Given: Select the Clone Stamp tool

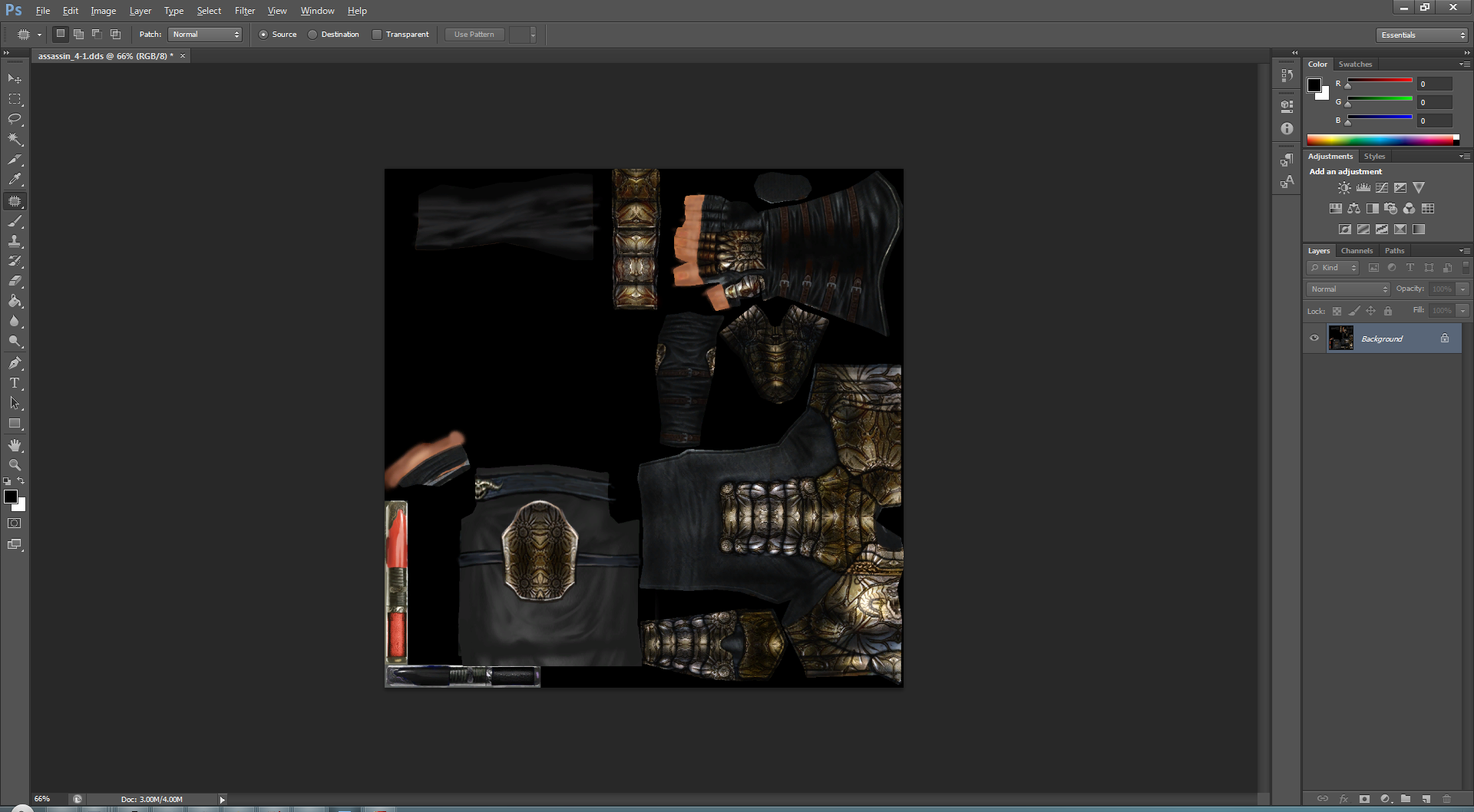Looking at the screenshot, I should [x=15, y=241].
